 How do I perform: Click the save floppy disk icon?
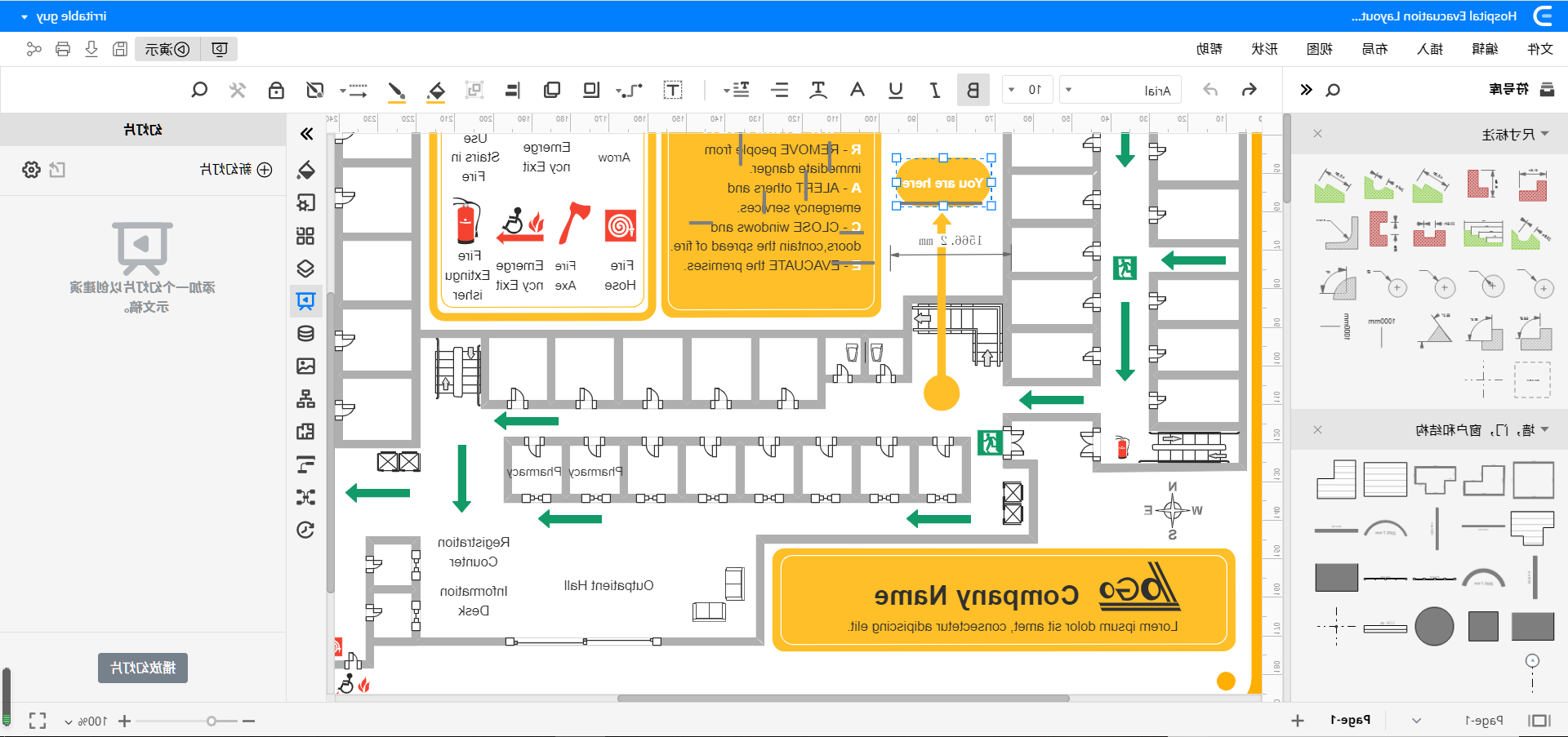pos(120,49)
